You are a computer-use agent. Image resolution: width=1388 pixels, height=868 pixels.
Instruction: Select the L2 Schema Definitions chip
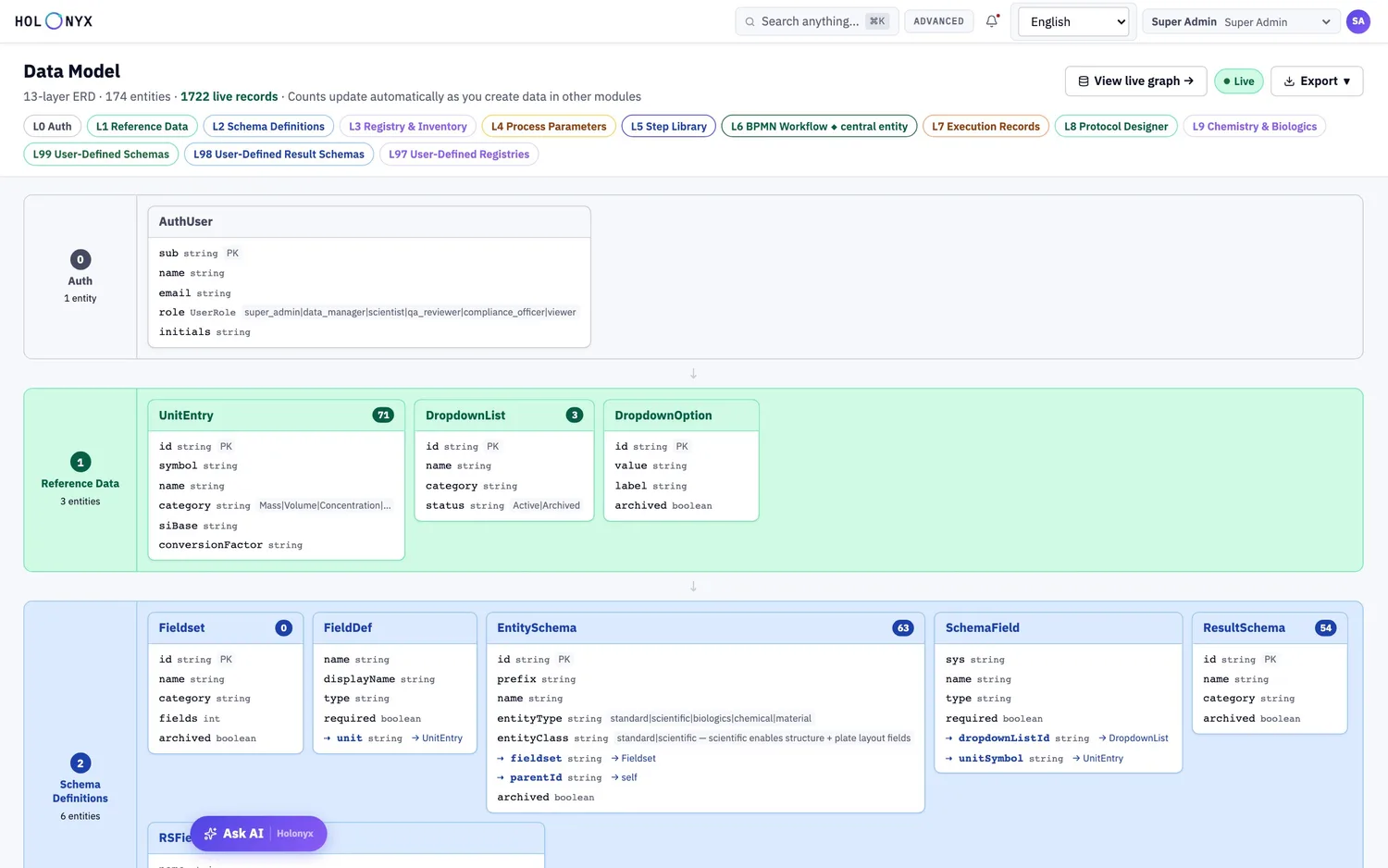(268, 127)
